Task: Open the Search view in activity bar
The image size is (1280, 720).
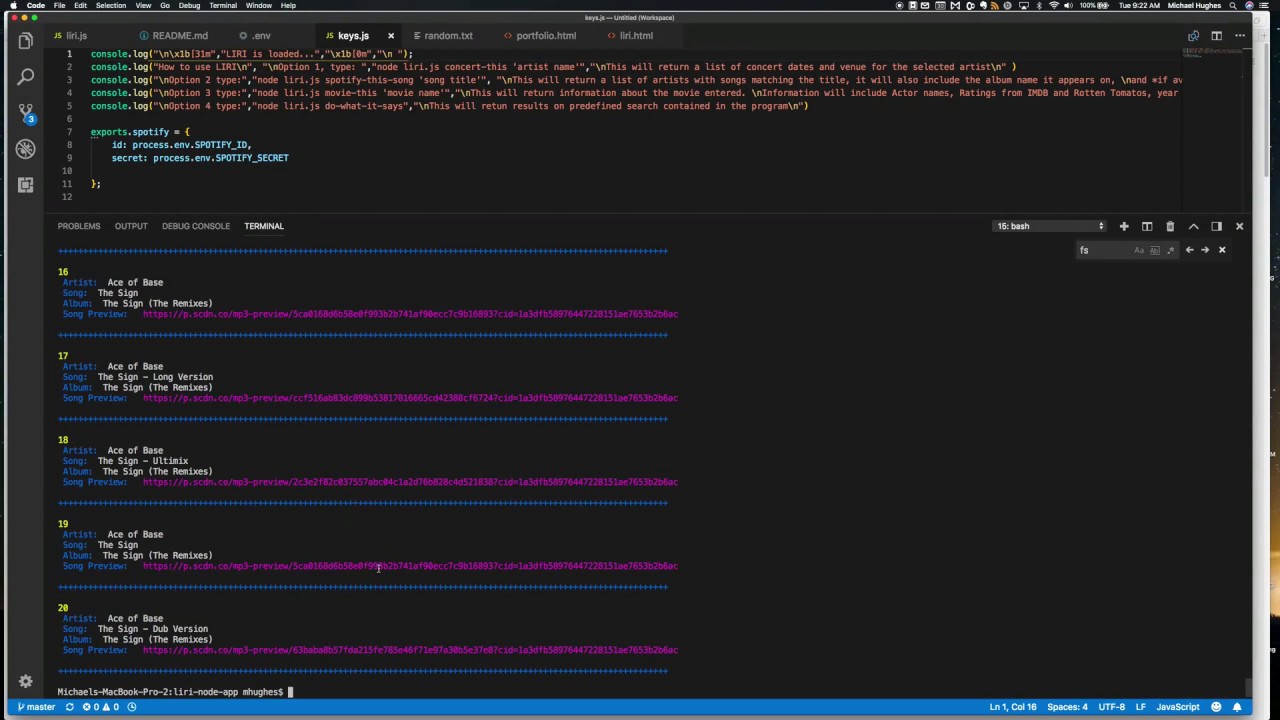Action: [25, 77]
